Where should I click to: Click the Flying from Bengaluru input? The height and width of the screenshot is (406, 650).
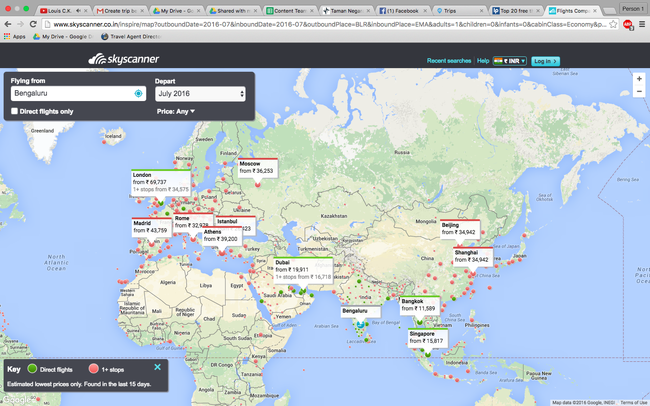[x=78, y=93]
